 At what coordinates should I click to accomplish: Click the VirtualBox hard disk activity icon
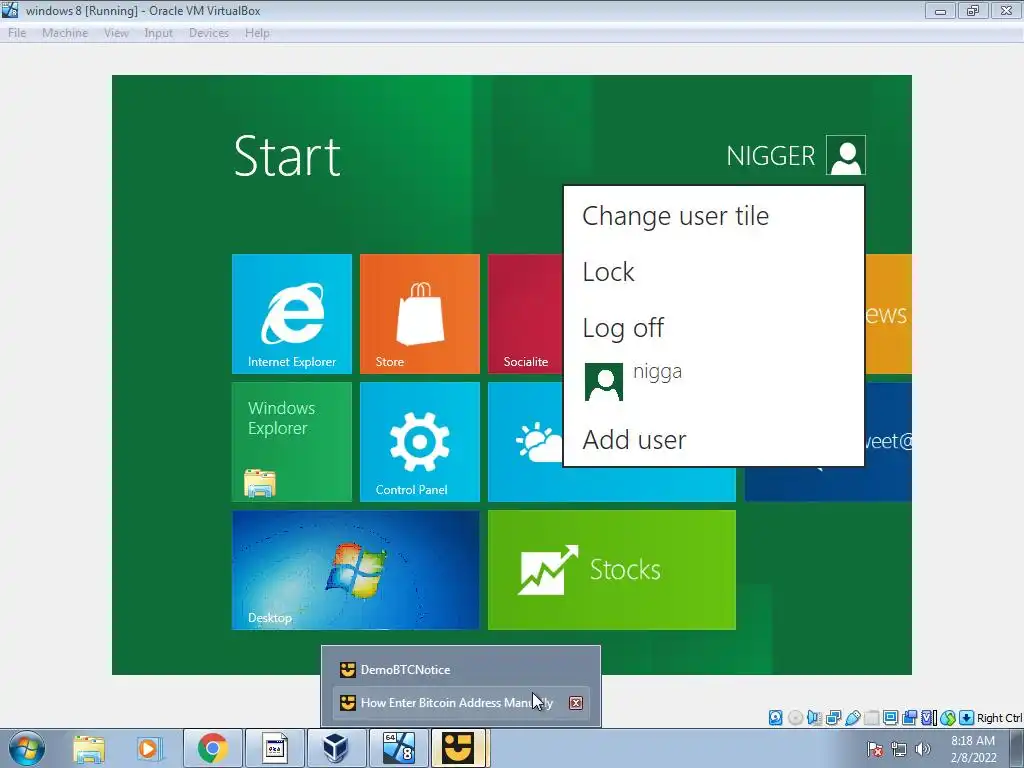pos(775,718)
